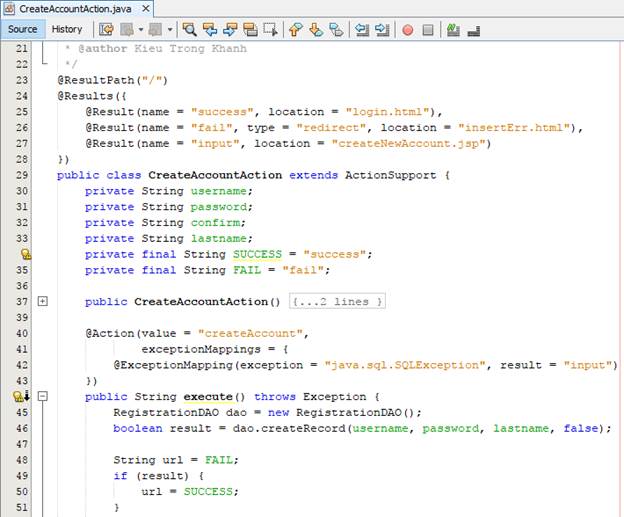This screenshot has height=517, width=624.
Task: Click 'new RegistrationDAO()' constructor call
Action: click(341, 412)
